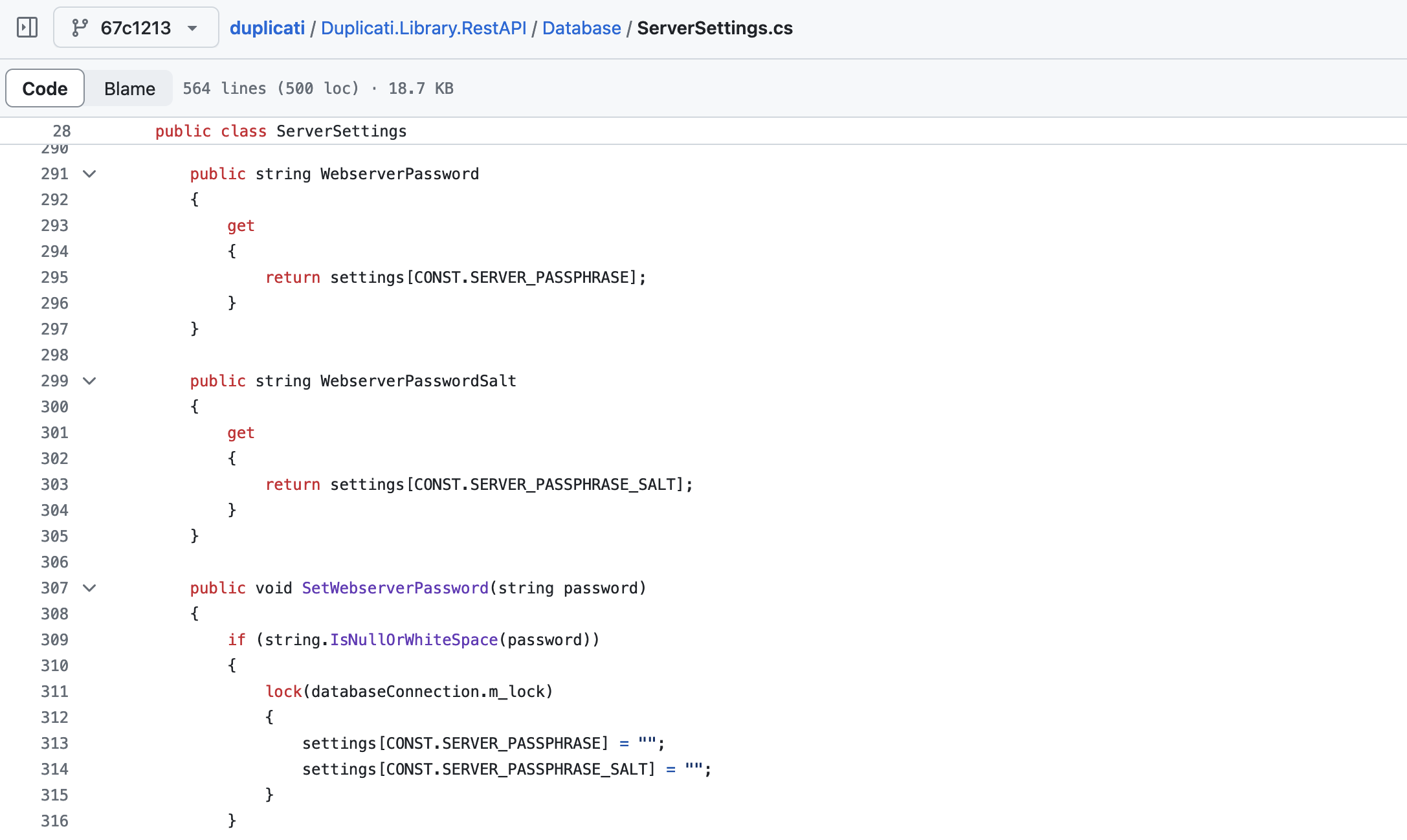This screenshot has width=1407, height=840.
Task: Toggle the file tree side panel icon
Action: pyautogui.click(x=27, y=28)
